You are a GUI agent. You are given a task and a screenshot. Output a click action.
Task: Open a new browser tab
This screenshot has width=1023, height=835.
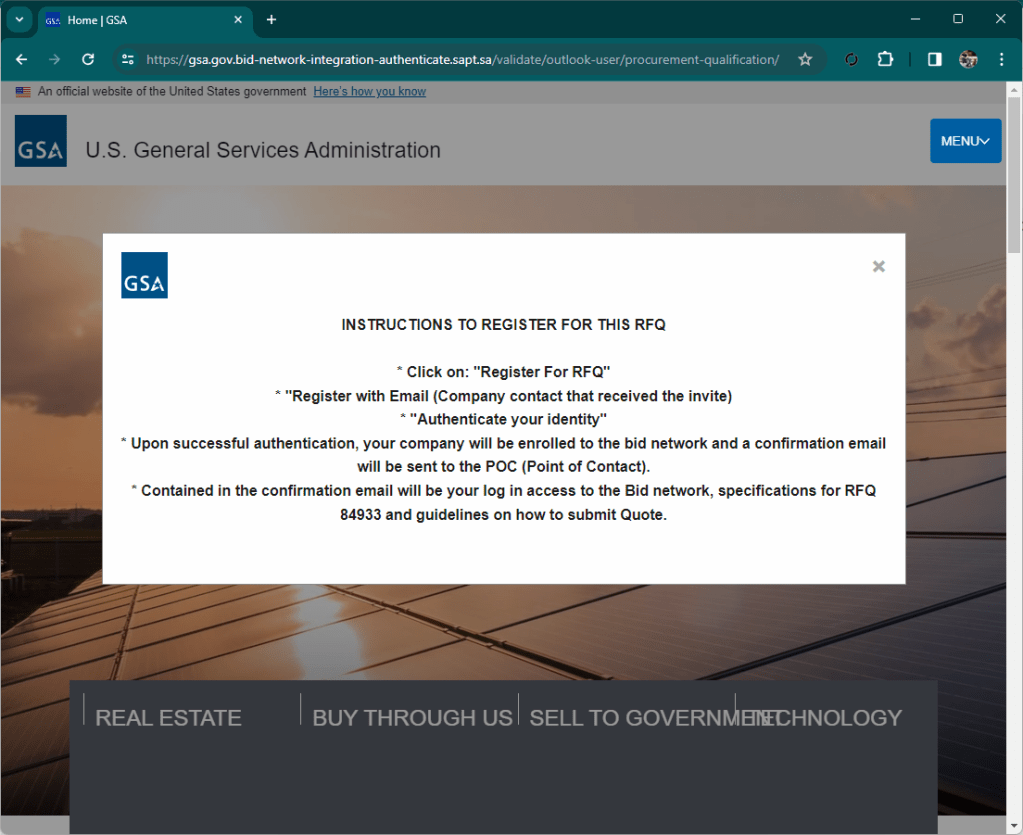(x=271, y=19)
